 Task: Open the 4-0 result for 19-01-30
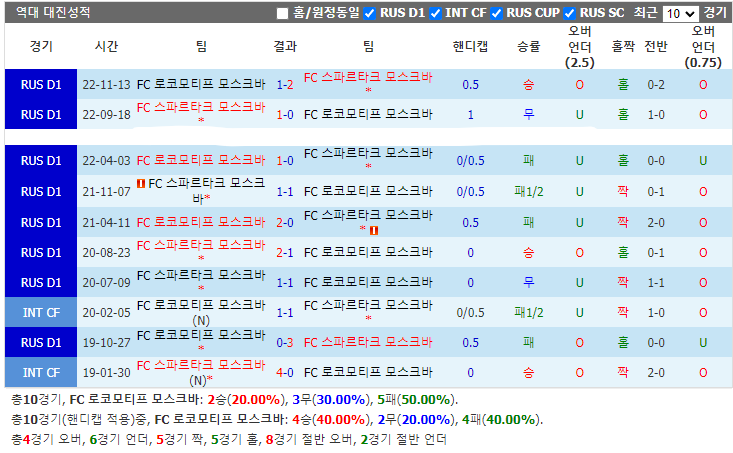click(285, 373)
